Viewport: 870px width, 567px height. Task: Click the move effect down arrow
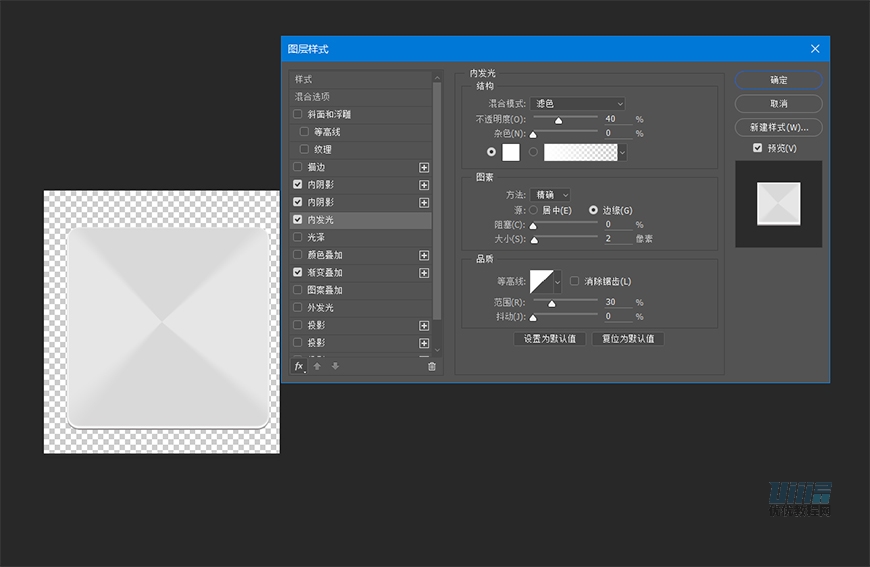tap(335, 366)
